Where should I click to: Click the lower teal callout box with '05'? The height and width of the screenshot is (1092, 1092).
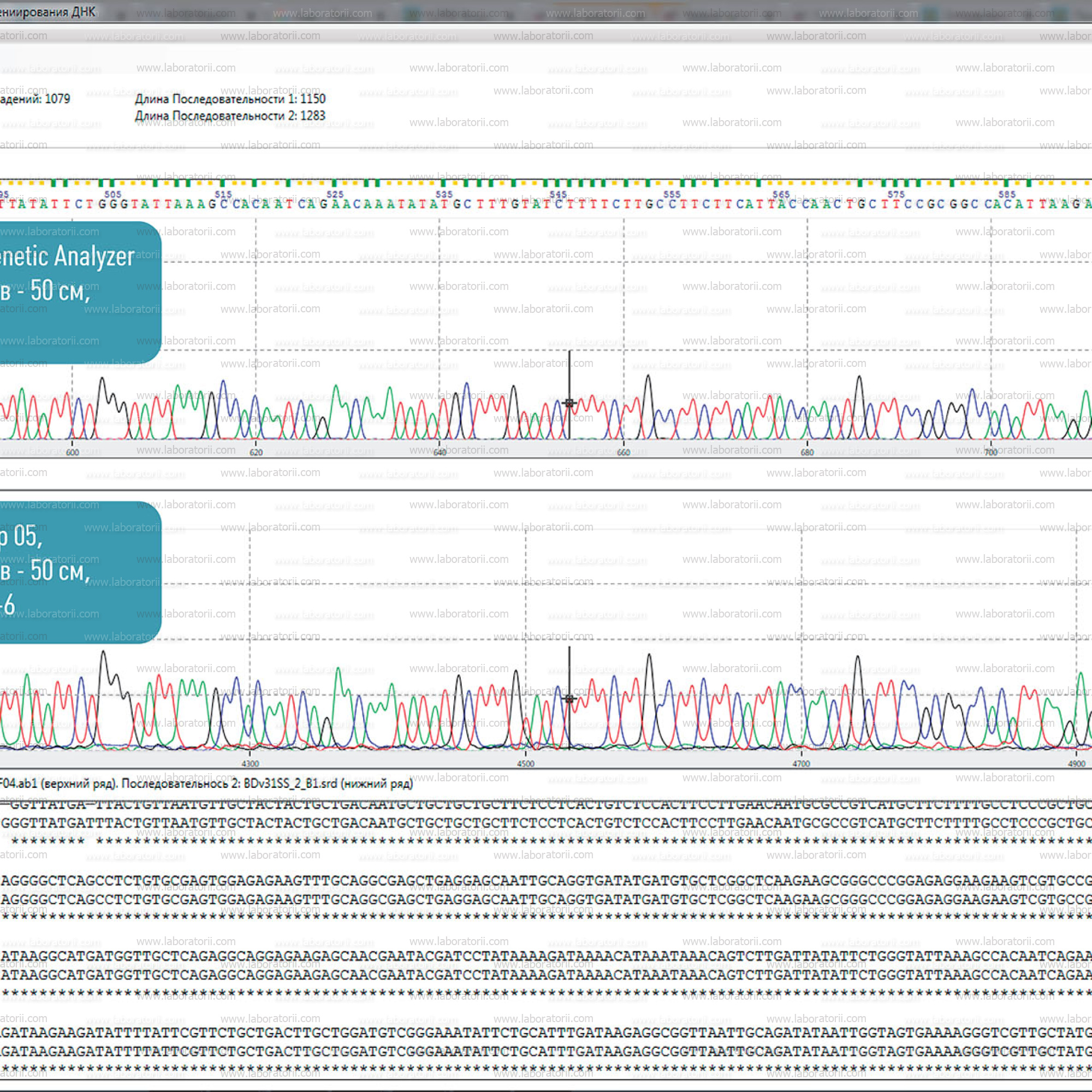pos(80,572)
